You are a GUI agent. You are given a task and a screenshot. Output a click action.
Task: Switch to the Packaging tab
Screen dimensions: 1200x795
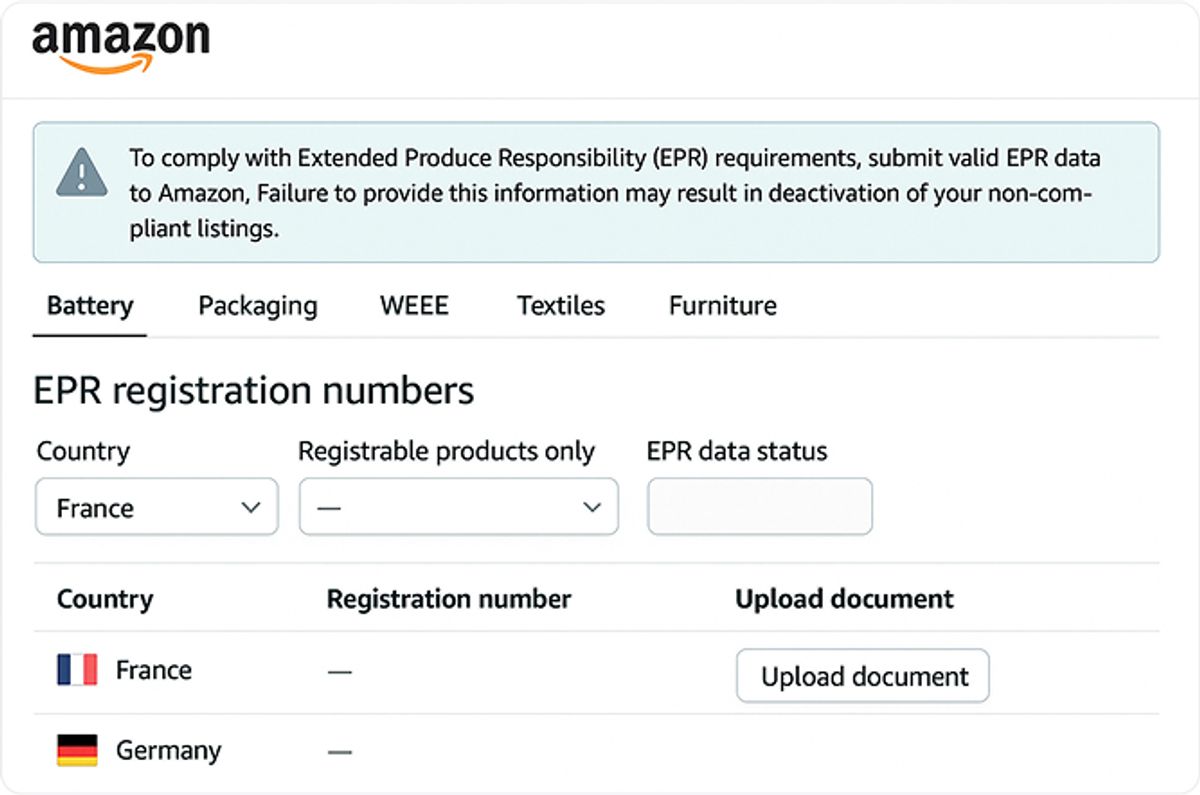coord(258,305)
